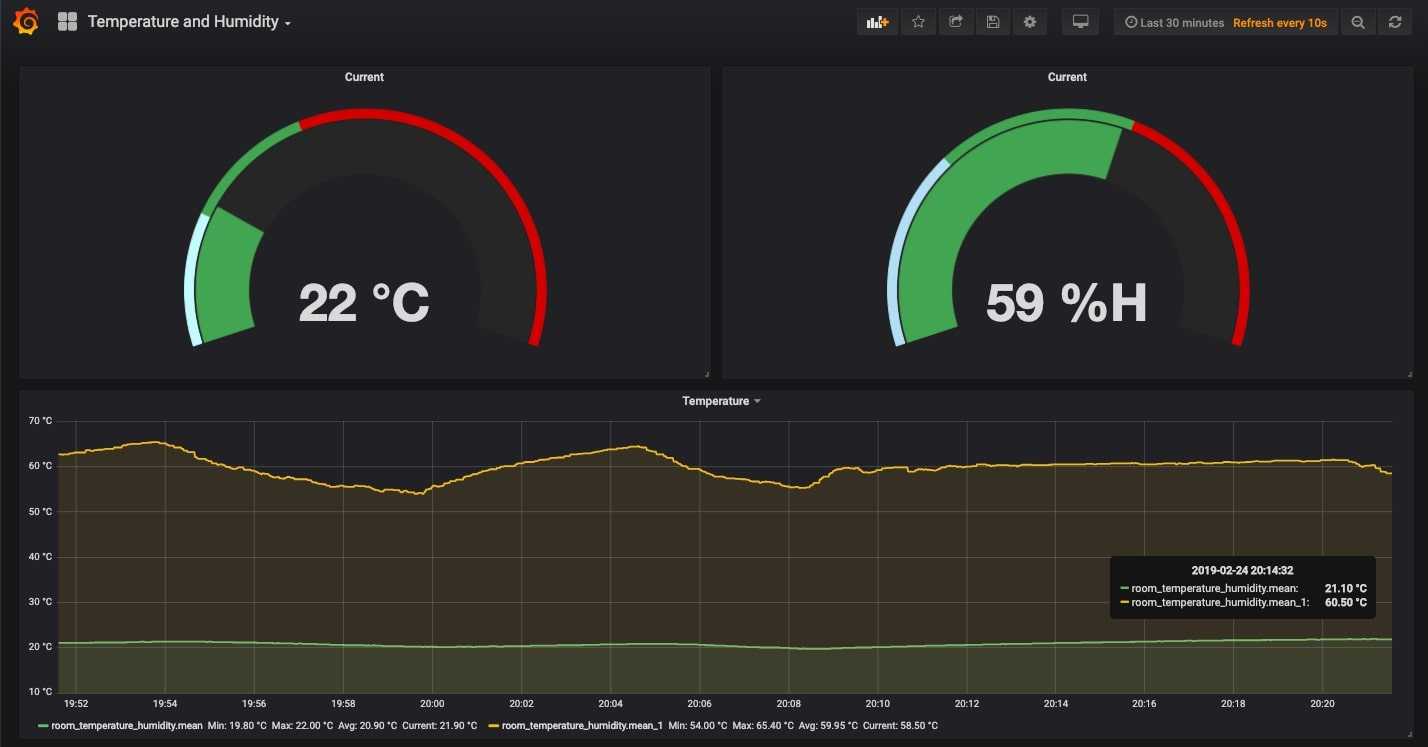Save the dashboard with the disk icon

(x=993, y=21)
